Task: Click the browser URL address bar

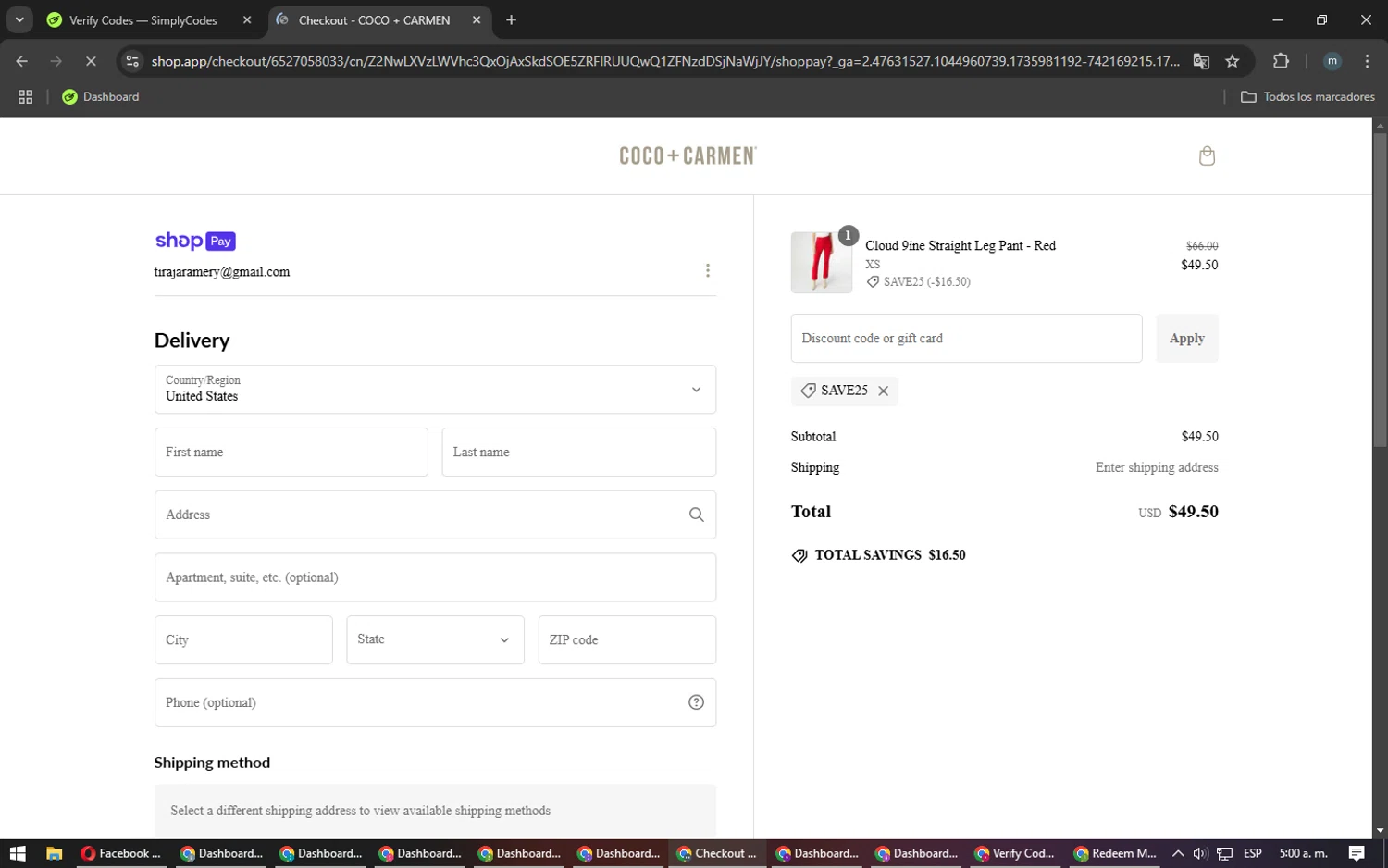Action: tap(665, 61)
